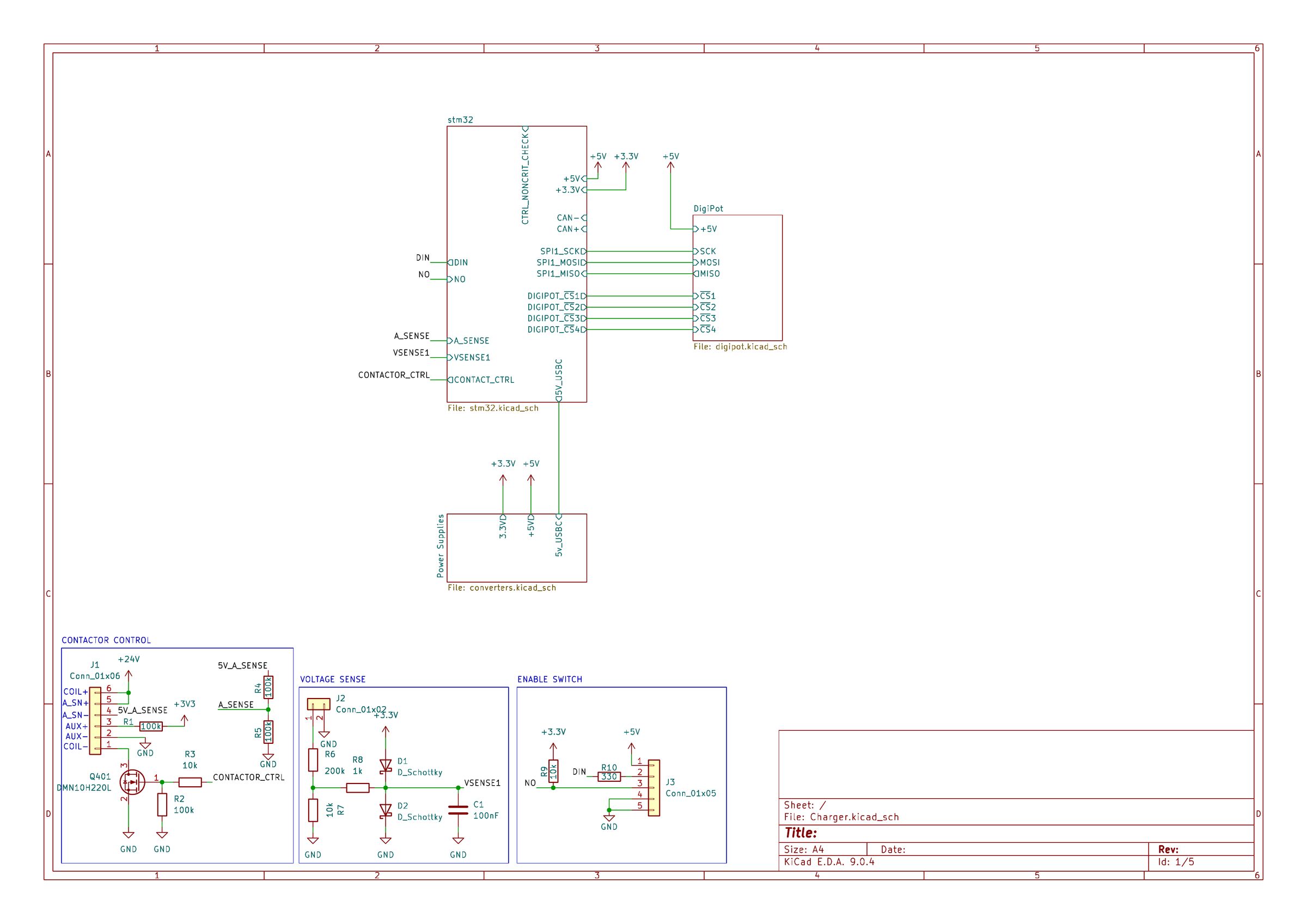Click the CONTACTOR_CTRL label beside R3
Image resolution: width=1307 pixels, height=924 pixels.
point(249,777)
